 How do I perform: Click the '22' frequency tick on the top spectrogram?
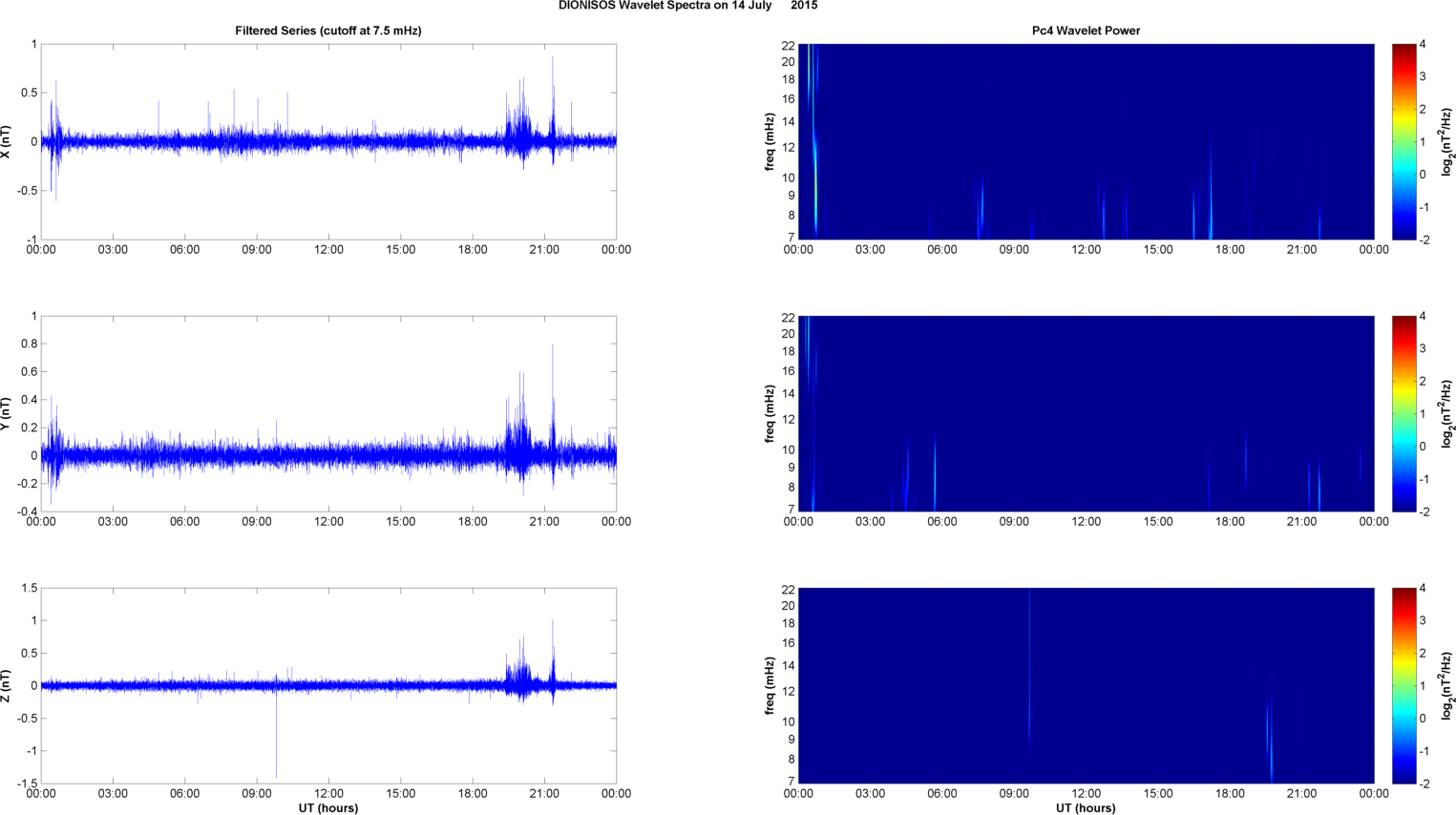coord(789,46)
